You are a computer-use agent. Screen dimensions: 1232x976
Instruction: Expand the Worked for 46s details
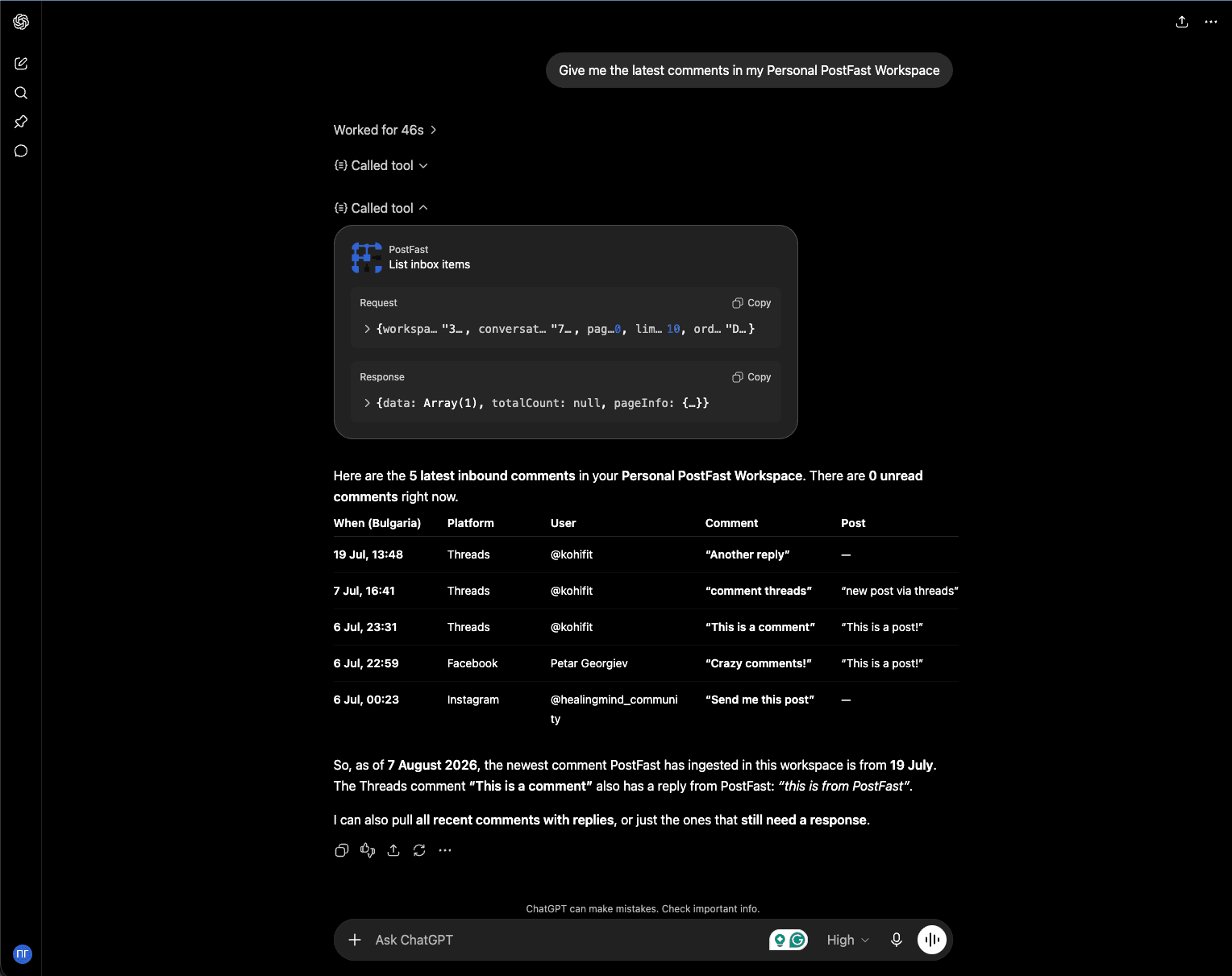(x=385, y=130)
